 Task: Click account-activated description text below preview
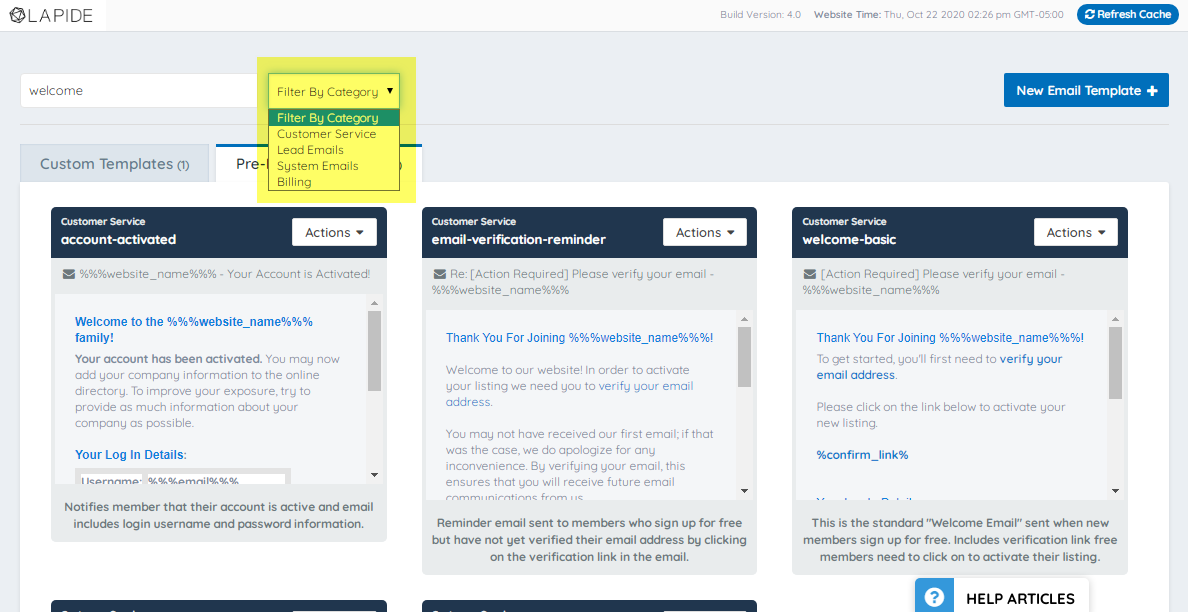219,515
